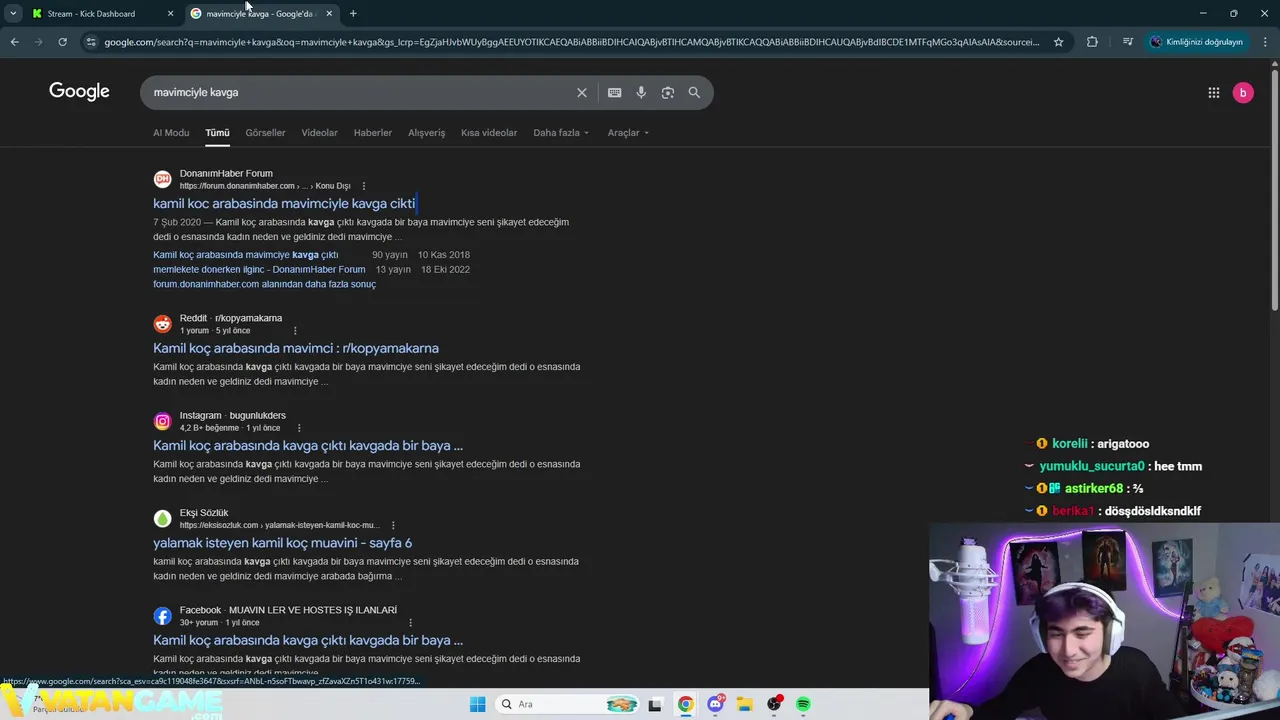
Task: Open the Chrome three-dot menu
Action: tap(1266, 42)
